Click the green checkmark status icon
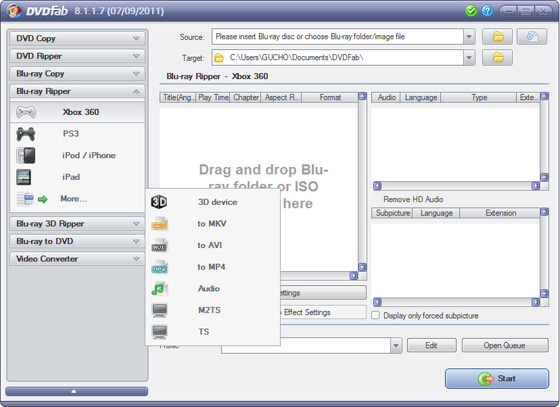 point(471,11)
